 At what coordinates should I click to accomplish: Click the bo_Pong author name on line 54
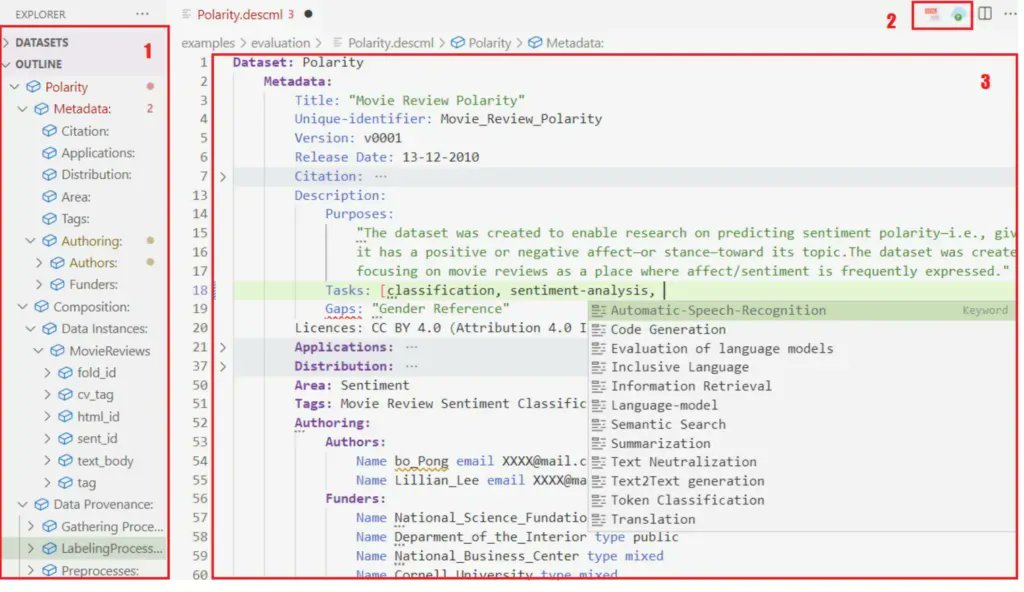tap(421, 461)
